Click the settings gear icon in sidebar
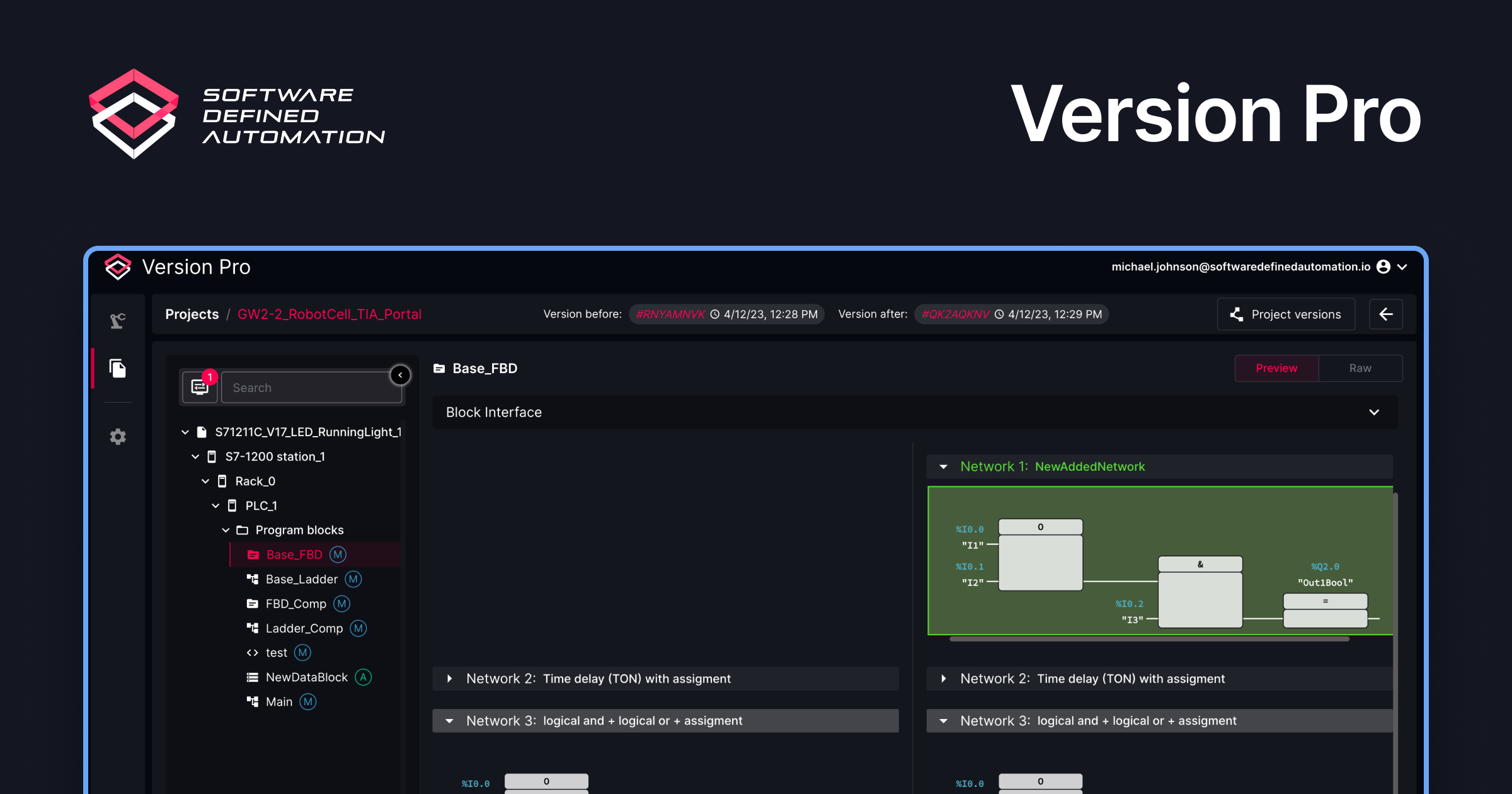Screen dimensions: 1512x794 118,436
